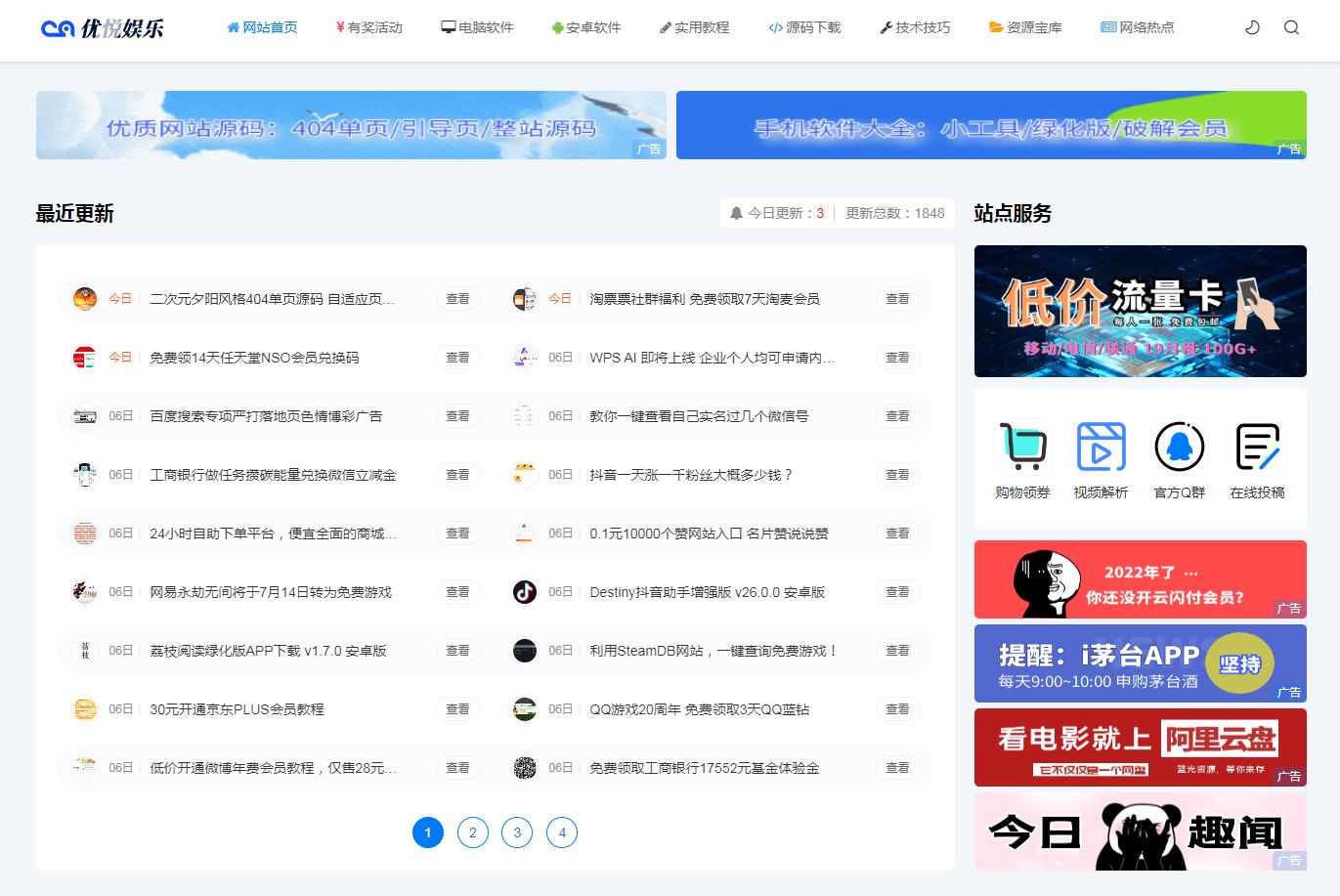
Task: Click the icon beside 抖音一天涨一千粉丝
Action: 525,475
